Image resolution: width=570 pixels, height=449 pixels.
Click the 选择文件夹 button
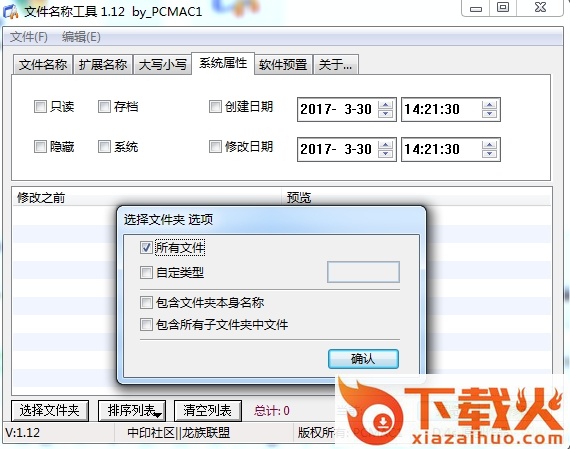coord(50,411)
